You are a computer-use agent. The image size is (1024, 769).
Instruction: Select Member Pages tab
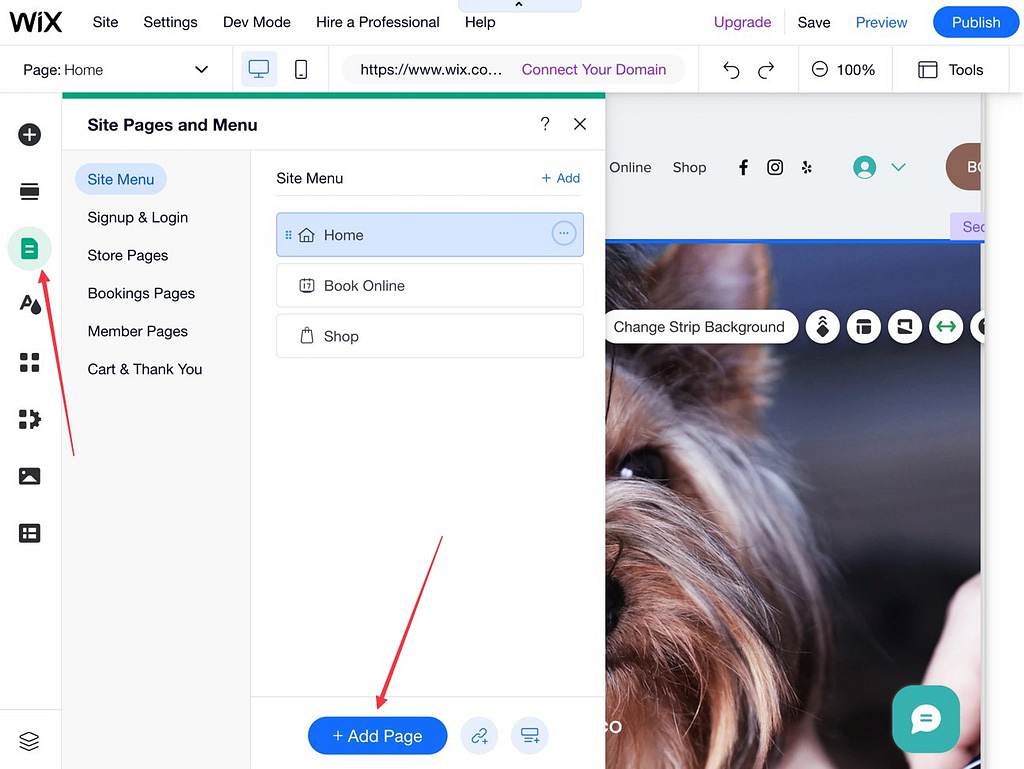click(138, 331)
